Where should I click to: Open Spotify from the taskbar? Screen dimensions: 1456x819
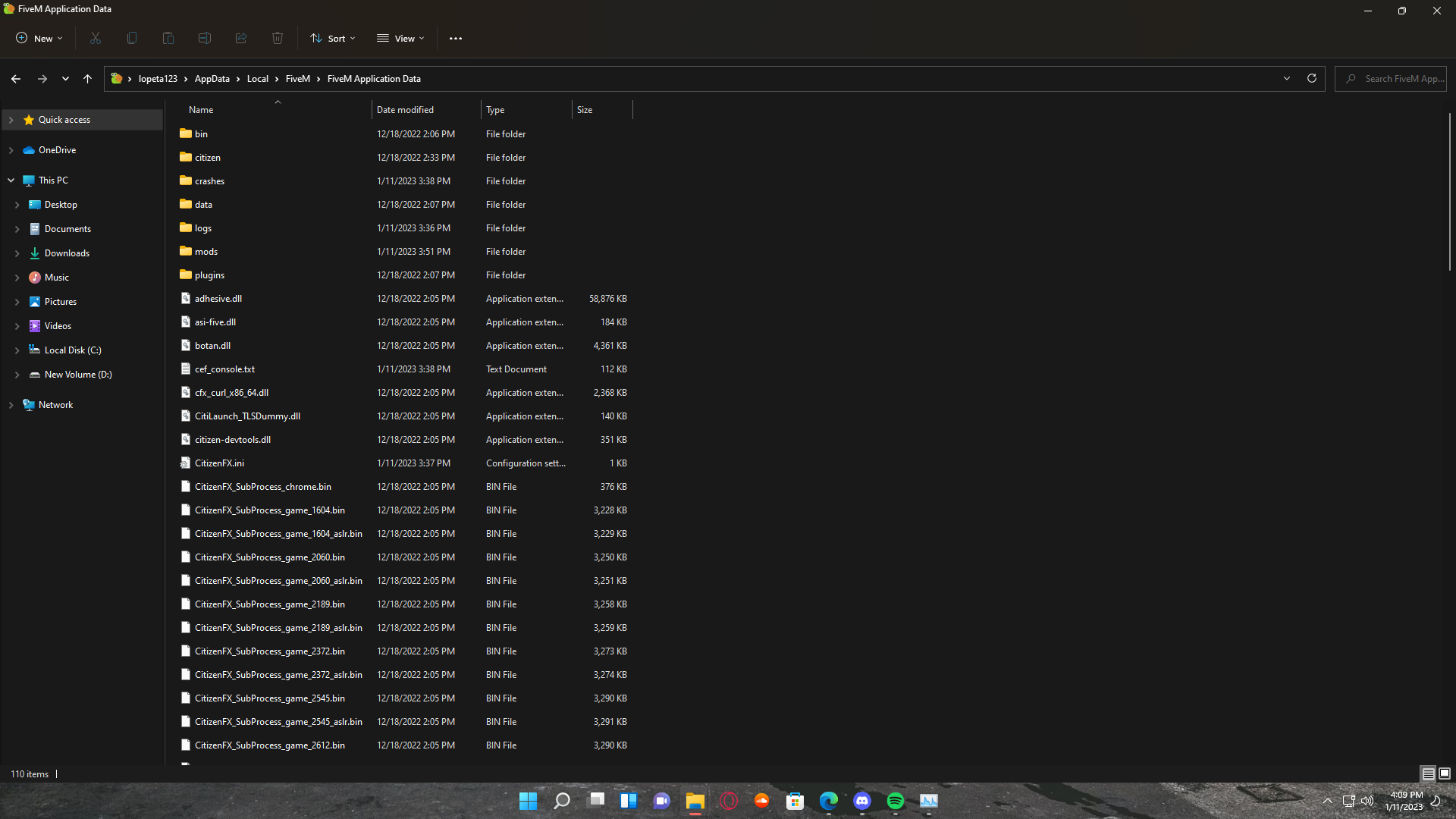pyautogui.click(x=896, y=801)
